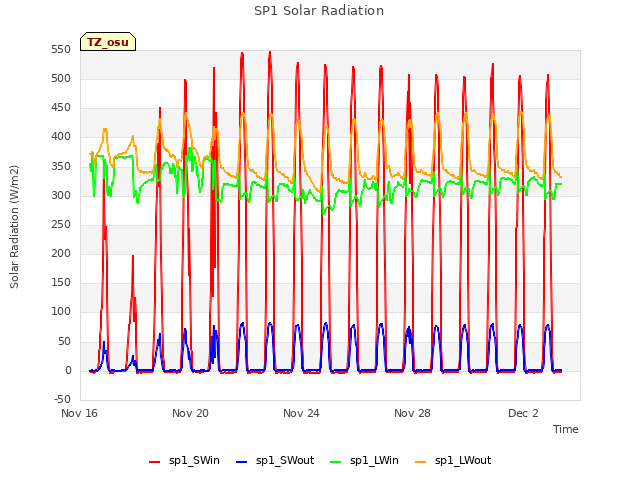The height and width of the screenshot is (480, 640).
Task: Select the chart title SP1 Solar Radiation
Action: (319, 11)
